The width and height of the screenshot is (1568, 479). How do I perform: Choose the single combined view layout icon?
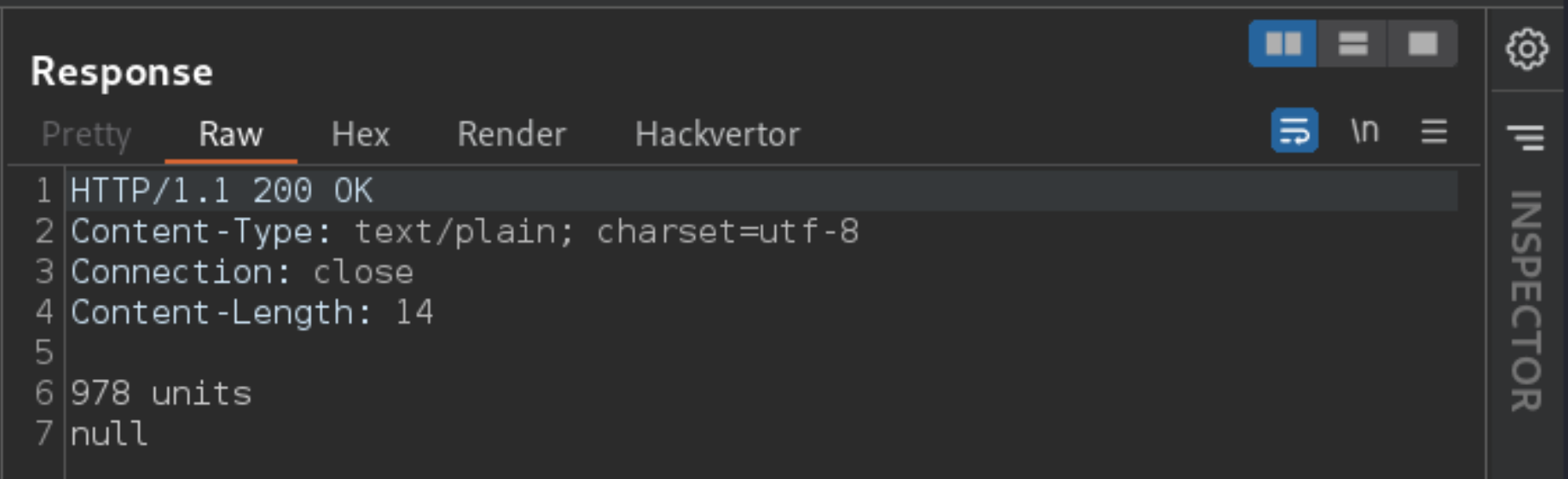pos(1422,43)
